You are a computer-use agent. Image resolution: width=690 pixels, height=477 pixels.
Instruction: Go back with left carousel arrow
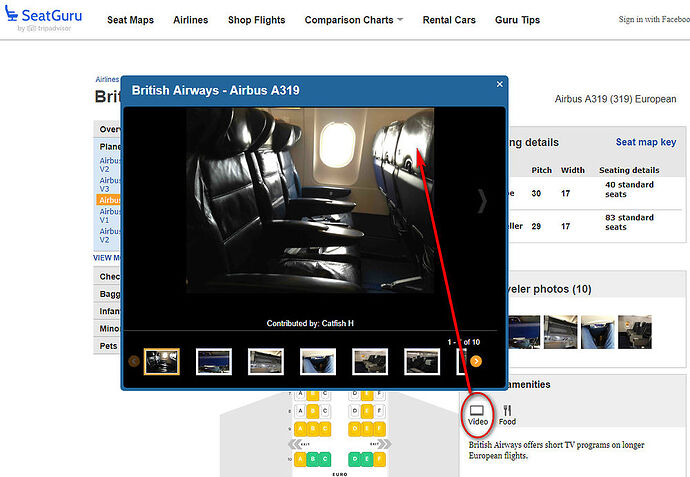coord(134,361)
